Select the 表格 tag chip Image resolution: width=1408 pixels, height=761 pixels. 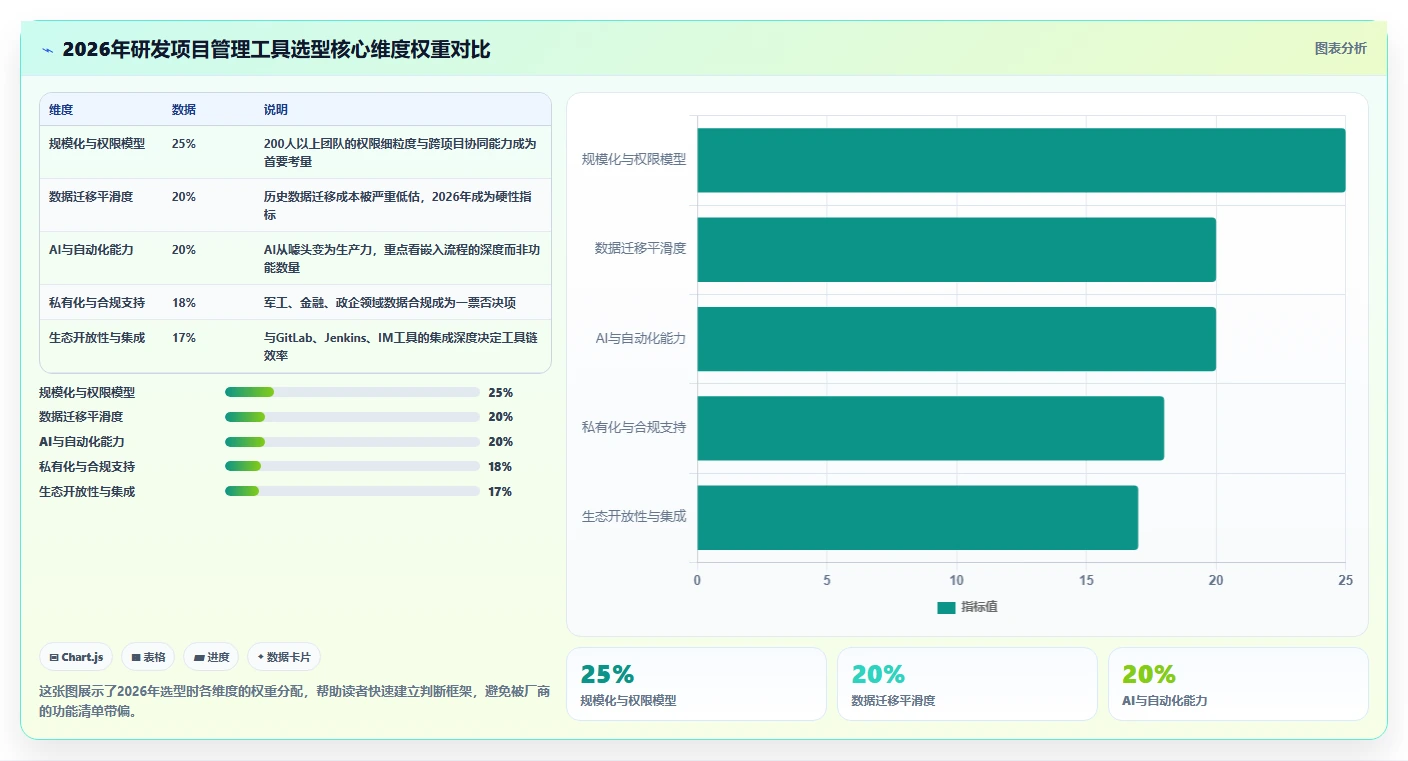click(x=148, y=657)
